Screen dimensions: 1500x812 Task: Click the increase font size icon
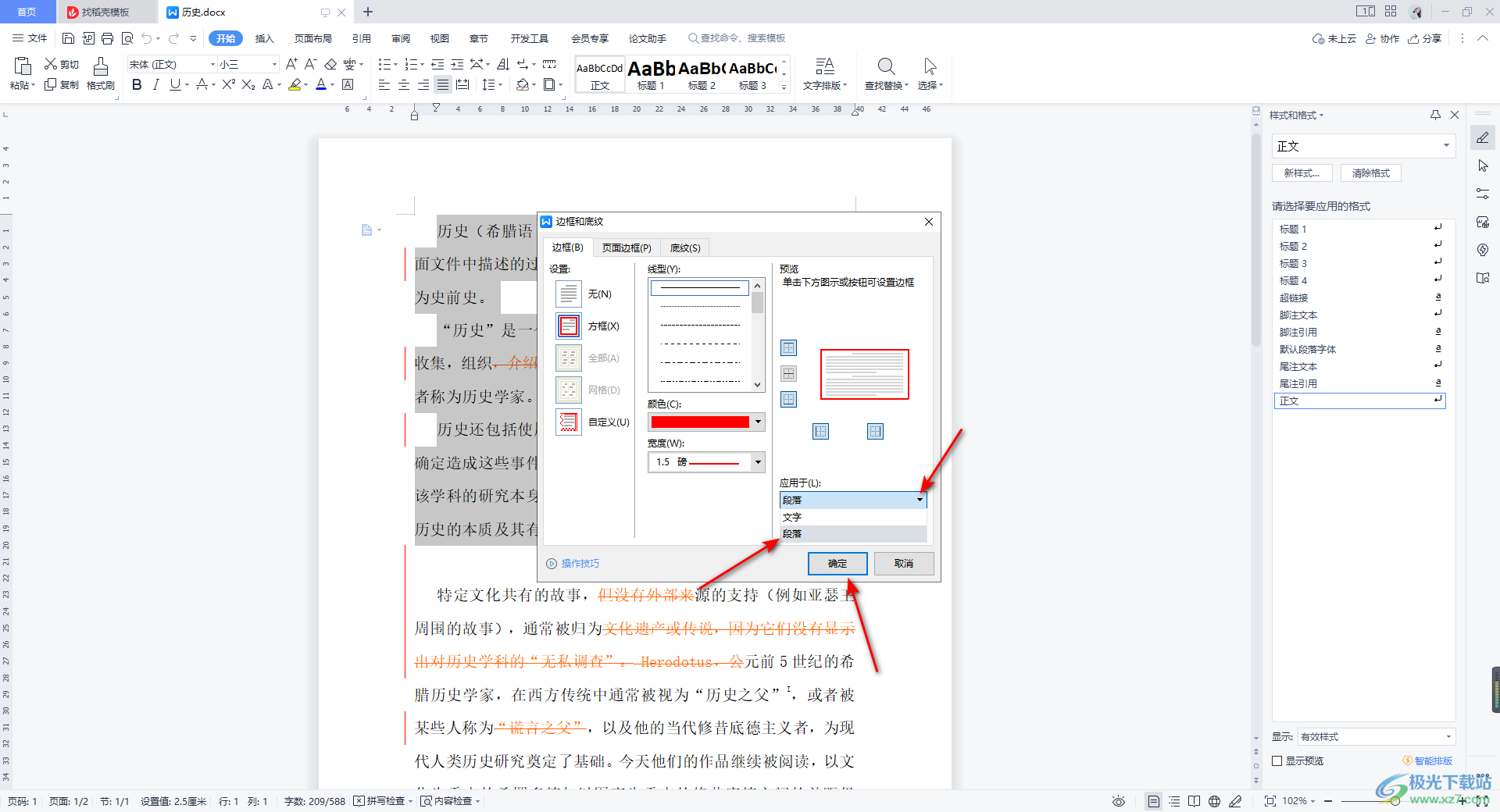click(x=291, y=64)
